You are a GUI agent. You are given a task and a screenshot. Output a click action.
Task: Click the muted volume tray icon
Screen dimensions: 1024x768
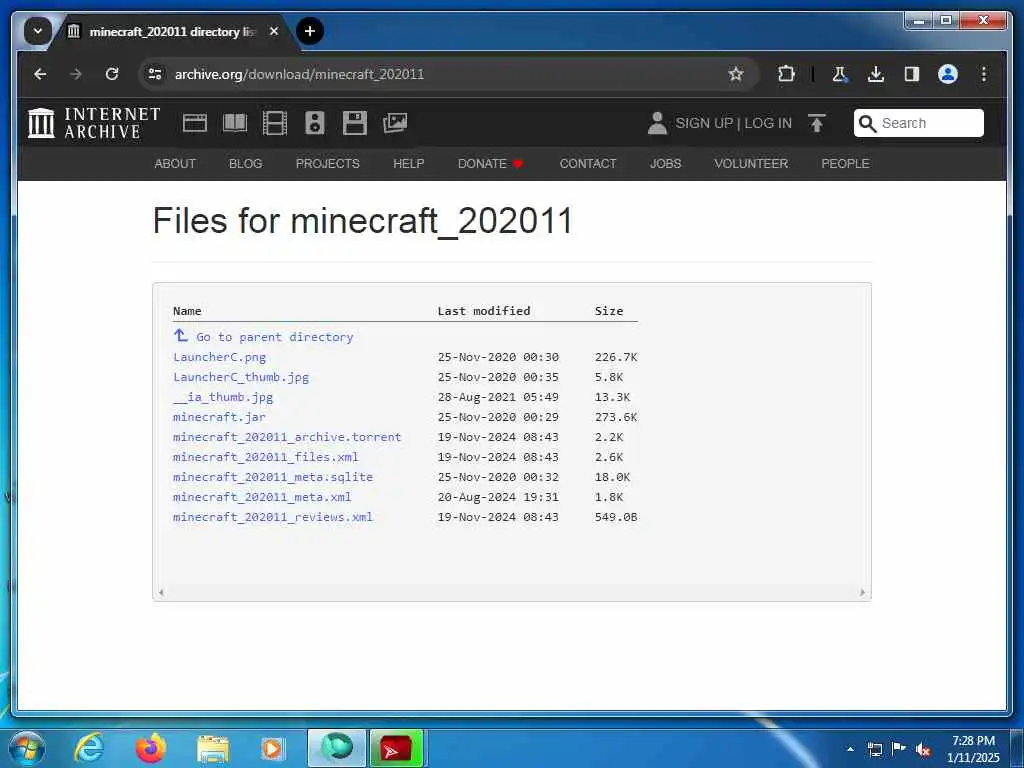coord(923,749)
